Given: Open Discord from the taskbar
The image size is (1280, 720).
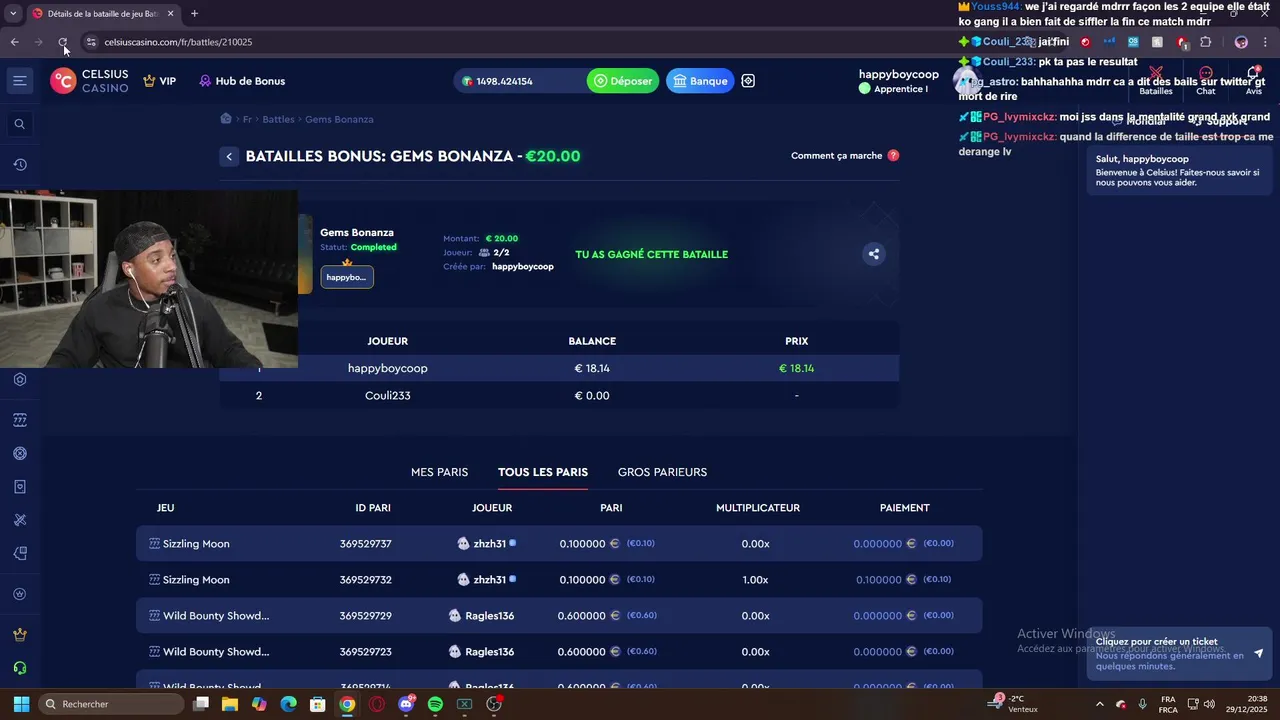Looking at the screenshot, I should point(406,704).
